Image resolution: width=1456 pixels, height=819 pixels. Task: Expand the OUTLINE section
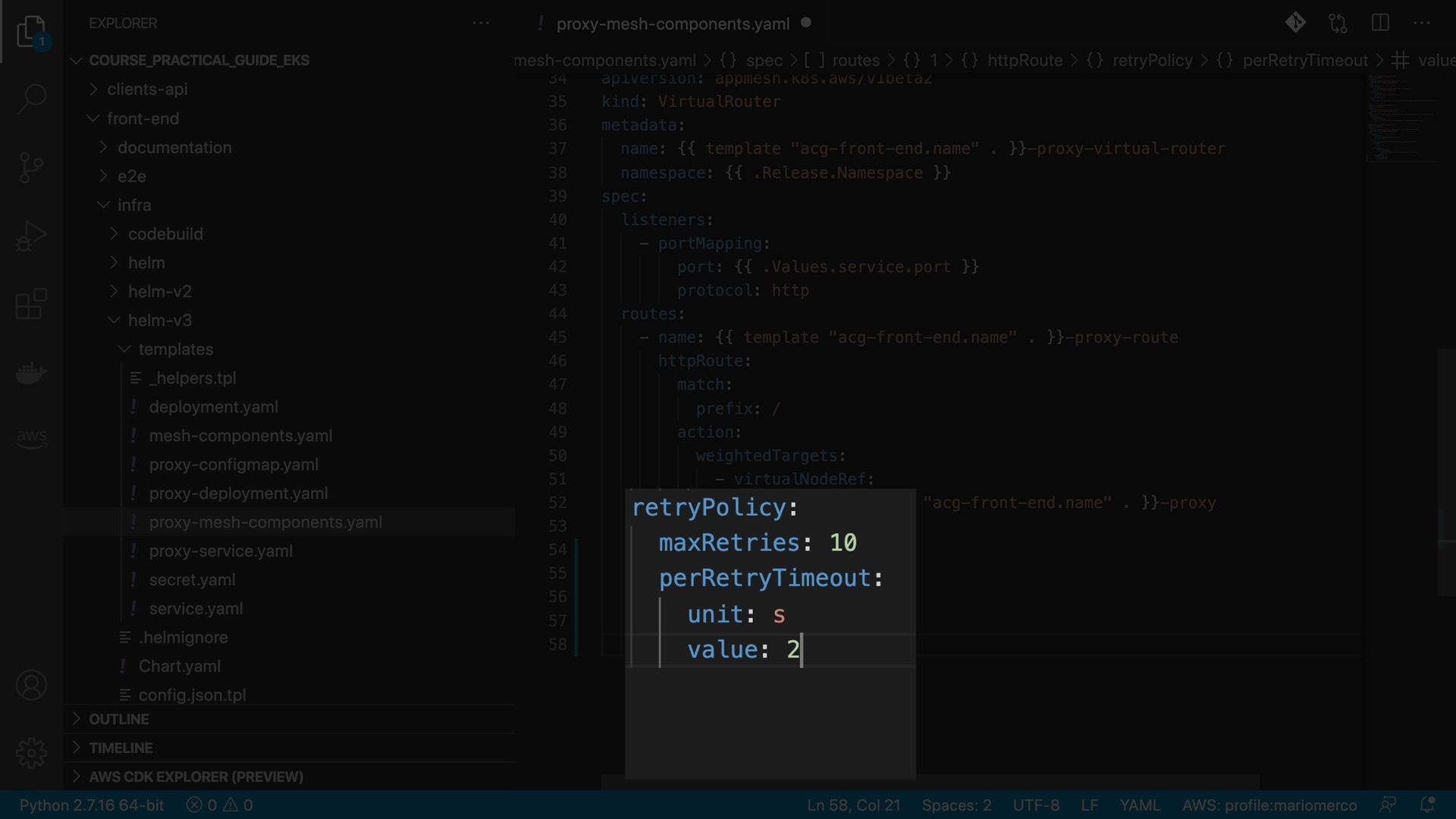118,719
